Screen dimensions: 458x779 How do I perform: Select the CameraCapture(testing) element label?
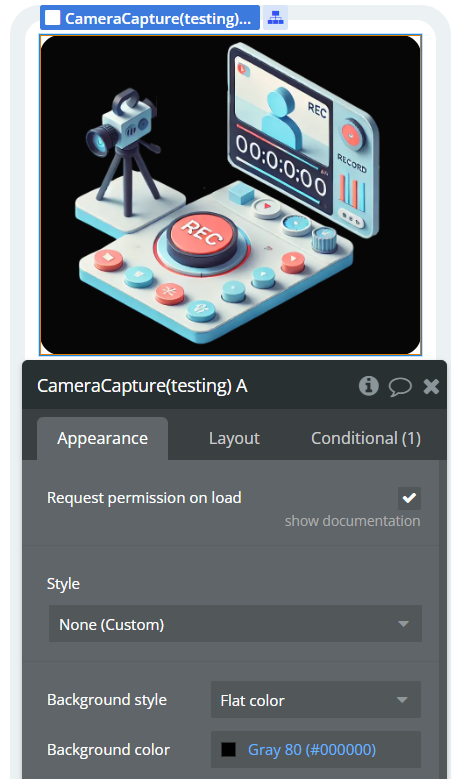point(150,18)
